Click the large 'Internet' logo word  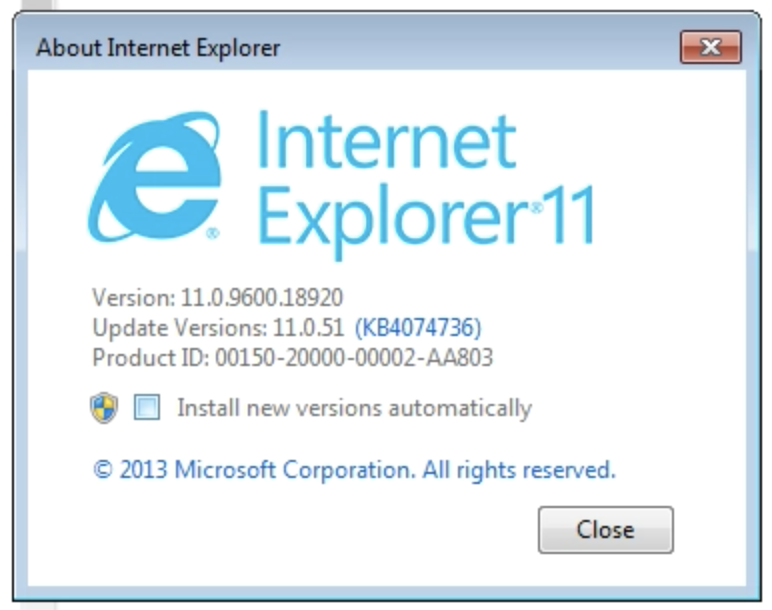pos(386,140)
